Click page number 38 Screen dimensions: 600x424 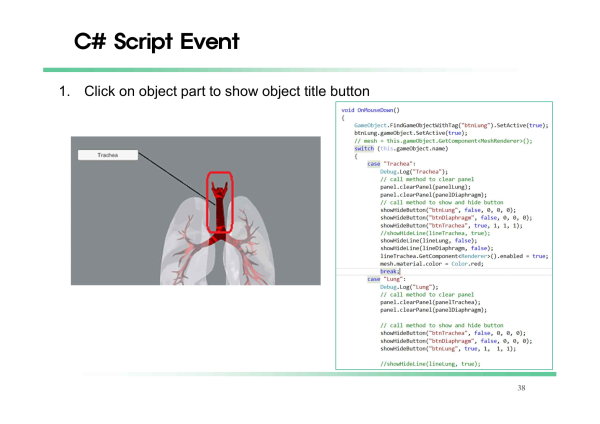[x=521, y=388]
